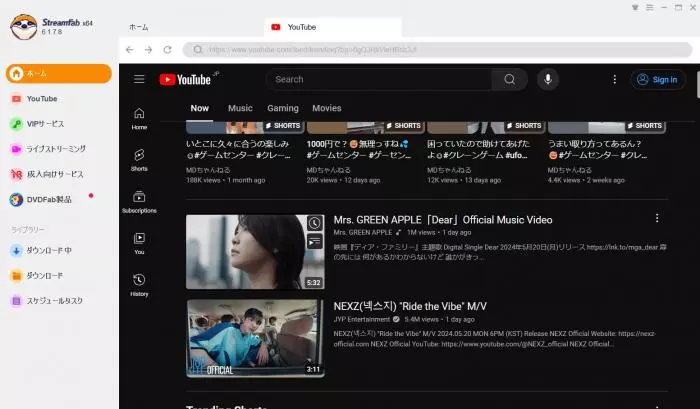The image size is (700, 409).
Task: Go forward with the right arrow
Action: (148, 50)
